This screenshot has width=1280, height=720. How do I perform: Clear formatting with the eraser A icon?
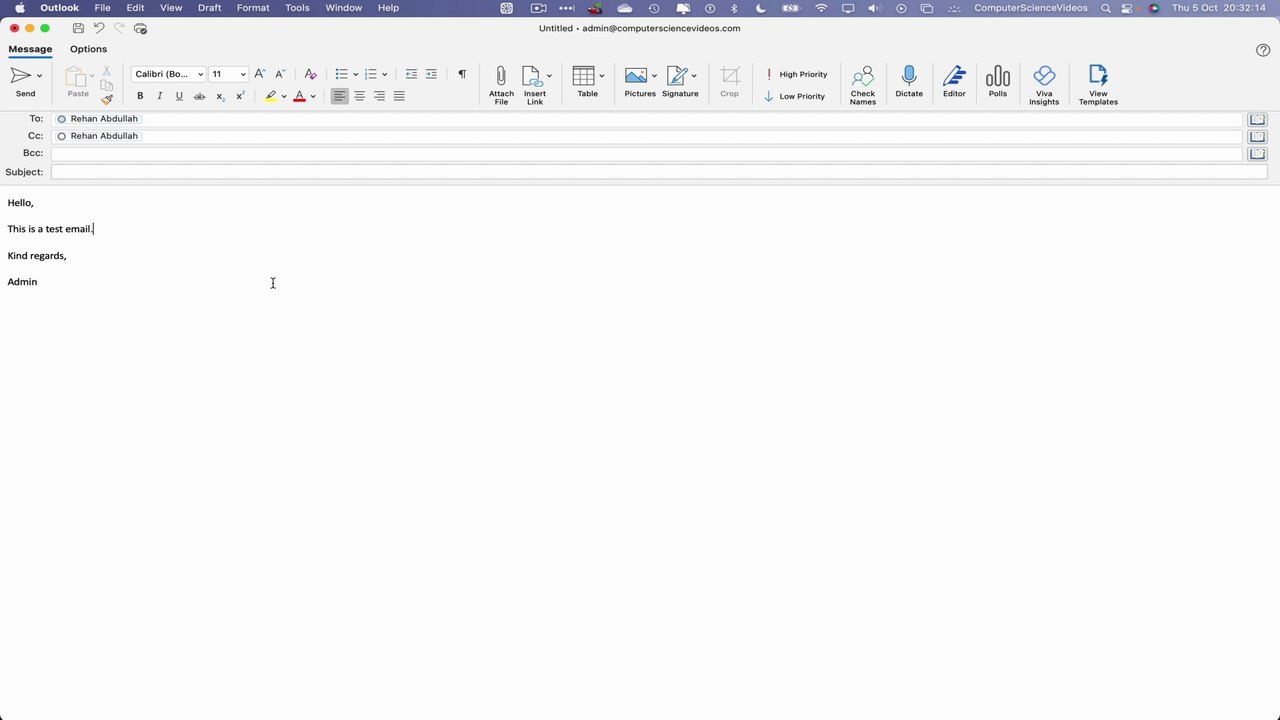(310, 74)
